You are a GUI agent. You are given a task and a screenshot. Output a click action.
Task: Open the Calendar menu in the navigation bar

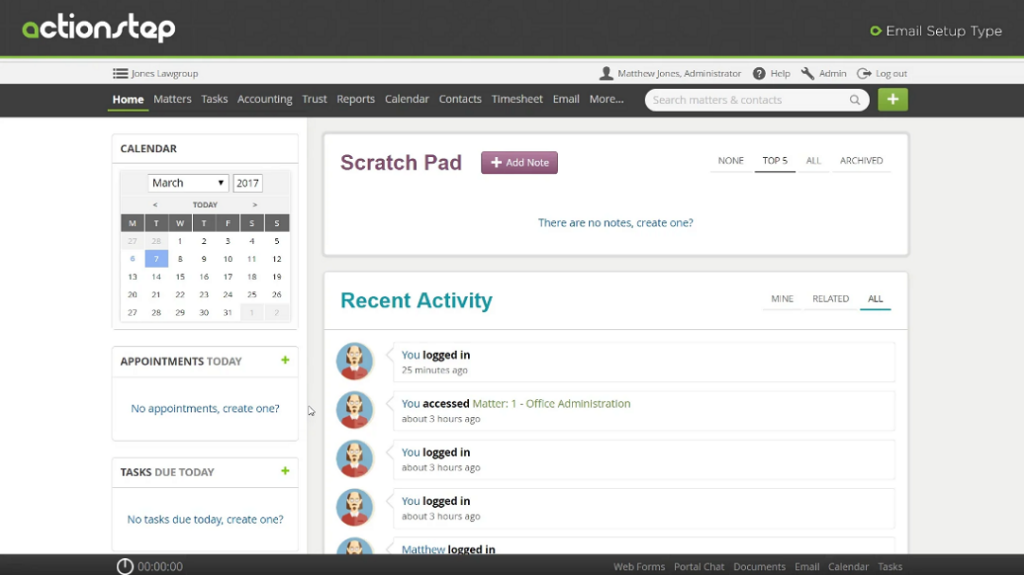tap(407, 99)
